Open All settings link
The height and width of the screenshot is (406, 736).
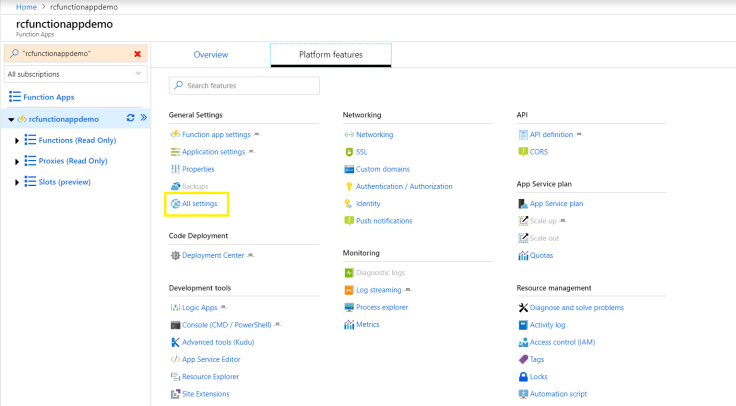[x=199, y=204]
